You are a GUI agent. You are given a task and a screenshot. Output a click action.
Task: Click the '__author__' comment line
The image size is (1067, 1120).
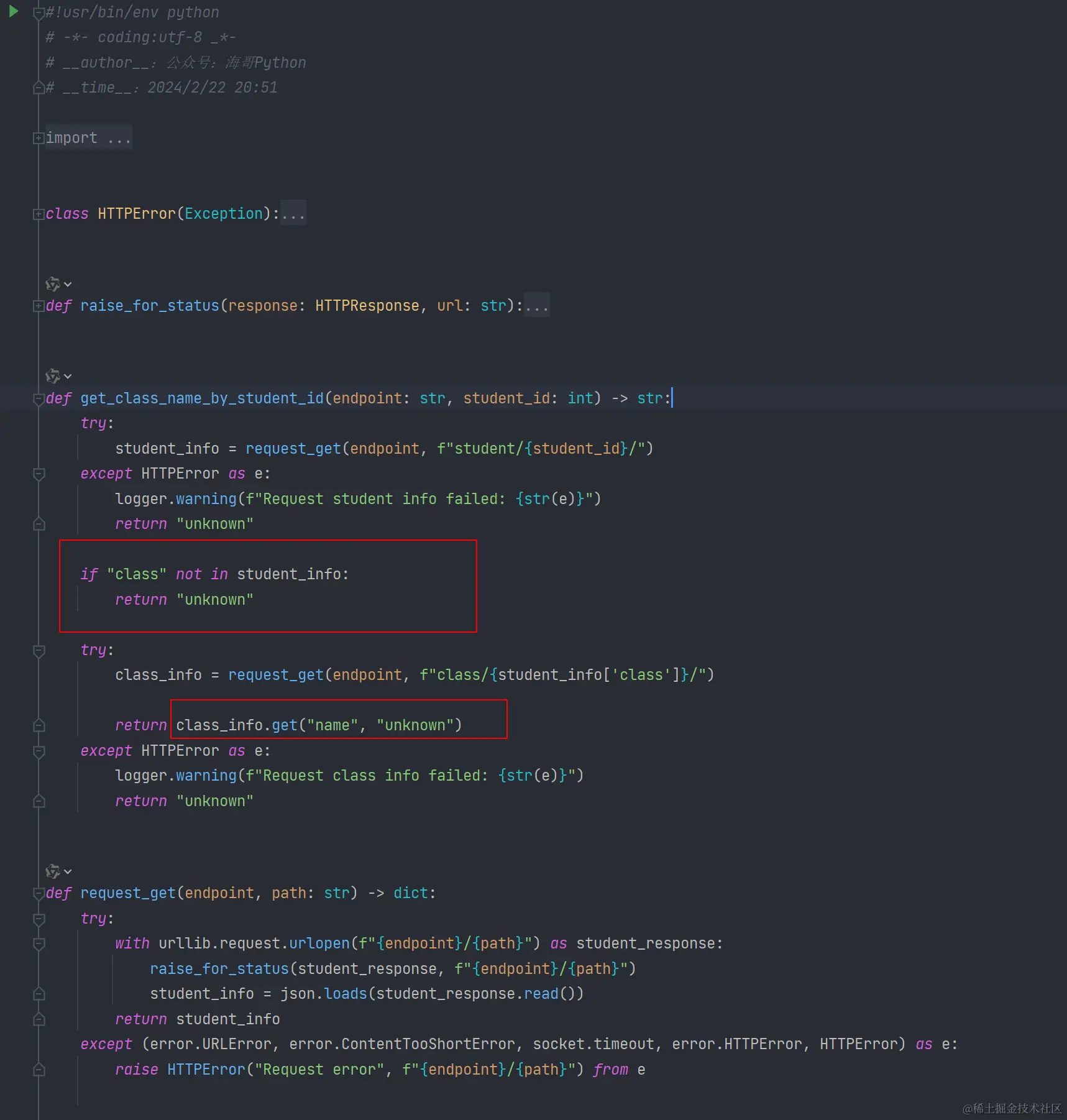pyautogui.click(x=176, y=63)
